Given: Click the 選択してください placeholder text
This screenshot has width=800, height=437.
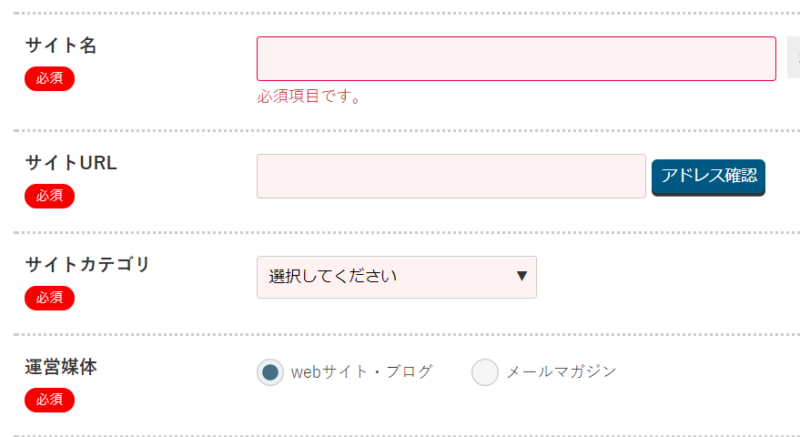Looking at the screenshot, I should tap(333, 277).
